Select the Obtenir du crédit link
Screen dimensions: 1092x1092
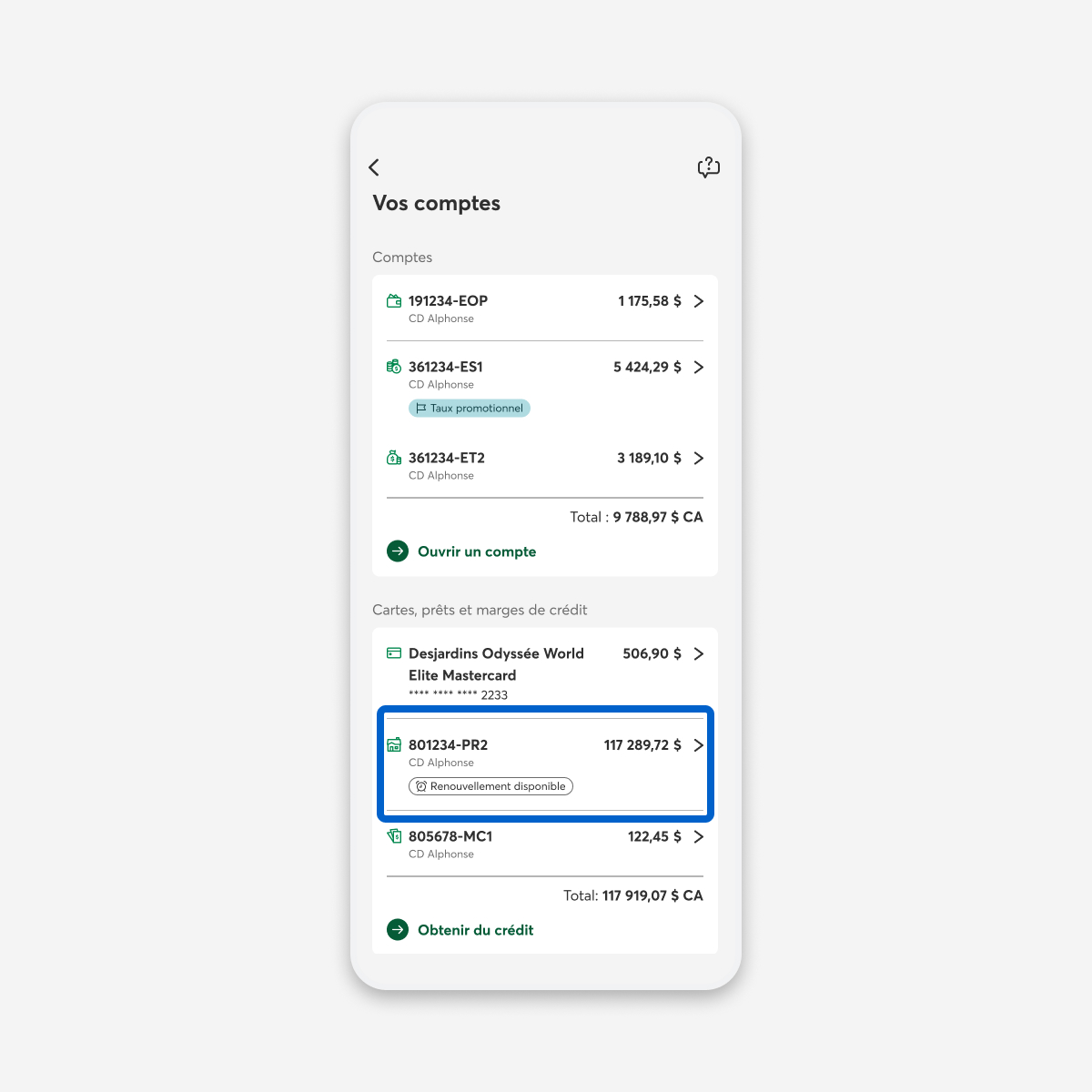475,930
